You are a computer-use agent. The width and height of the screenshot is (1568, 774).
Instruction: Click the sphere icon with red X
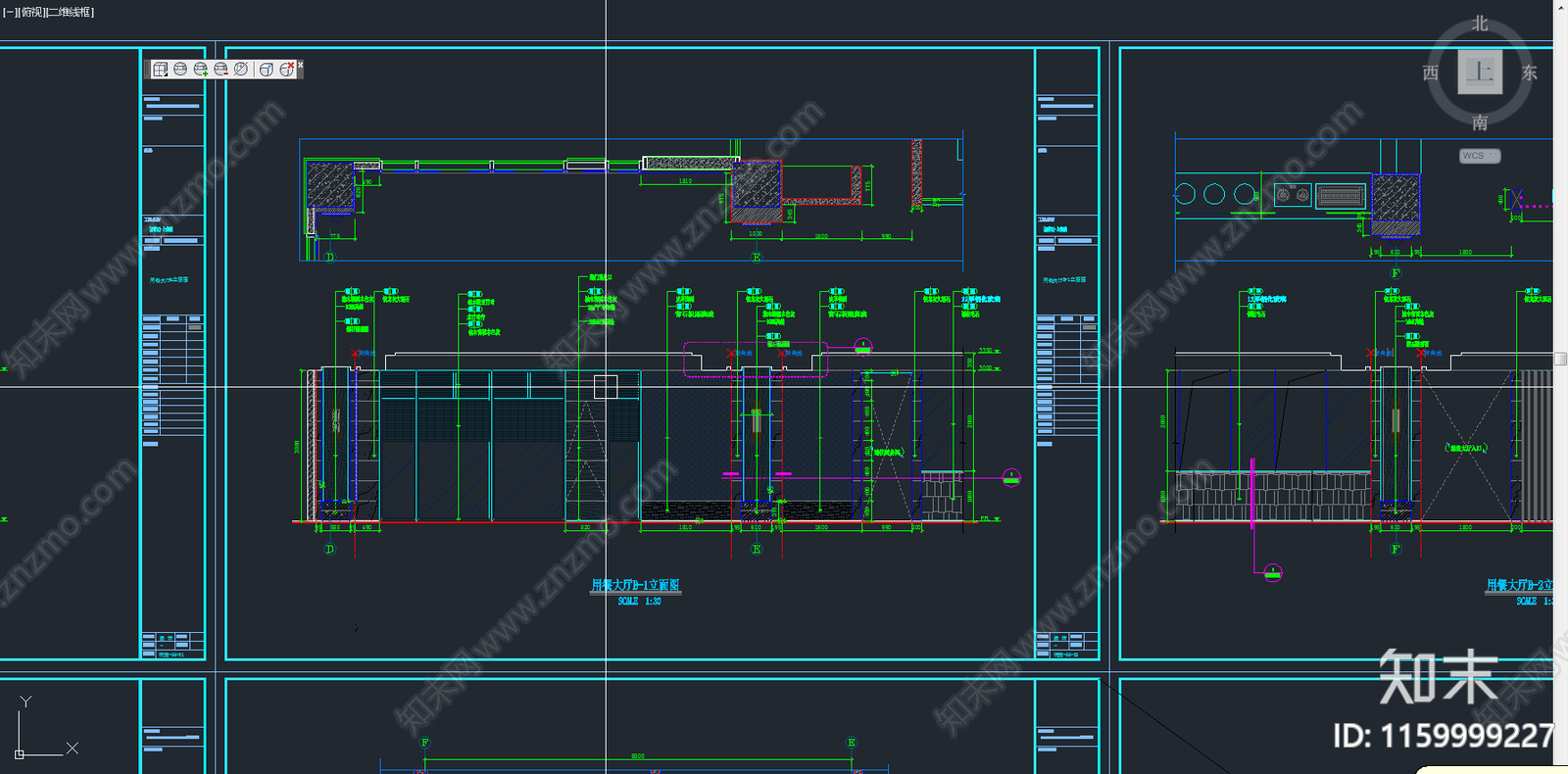click(x=286, y=69)
